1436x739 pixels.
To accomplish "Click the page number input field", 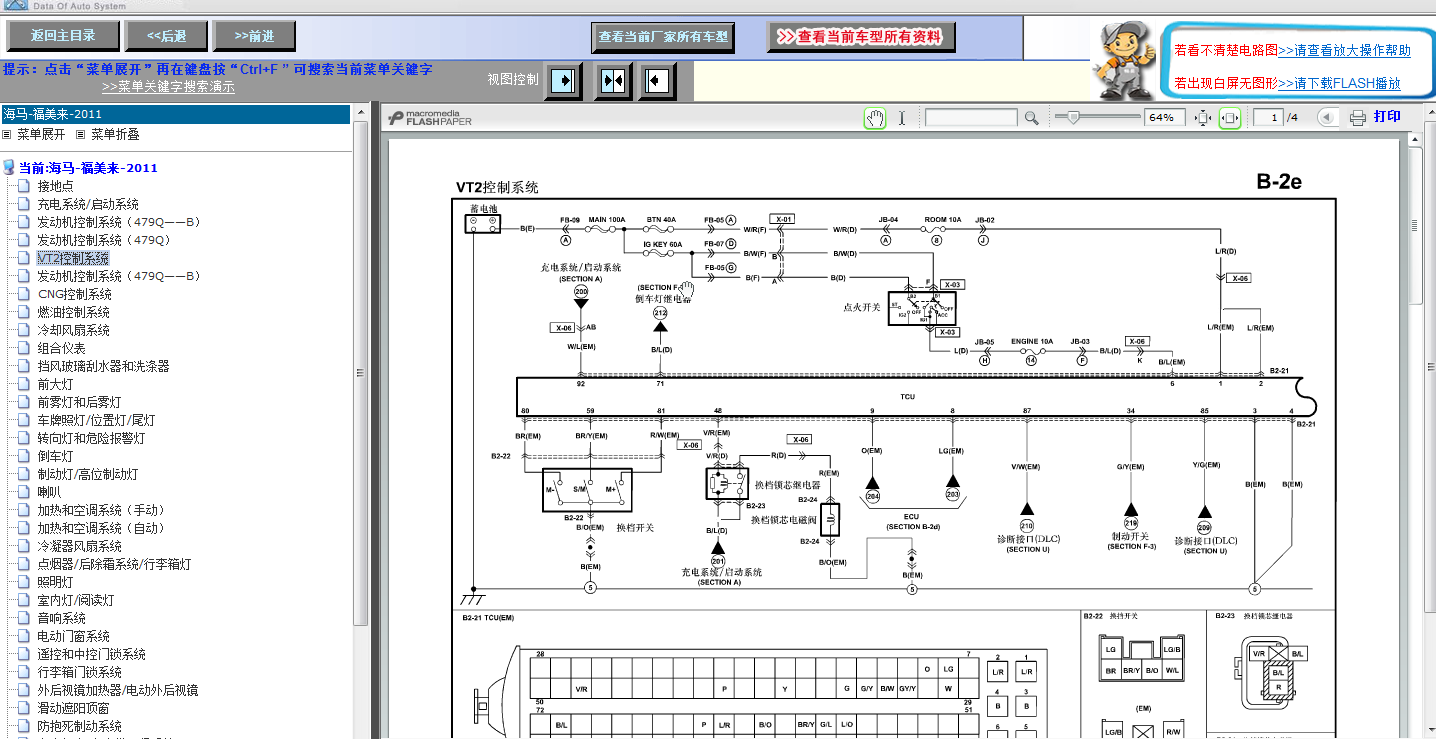I will [1268, 118].
